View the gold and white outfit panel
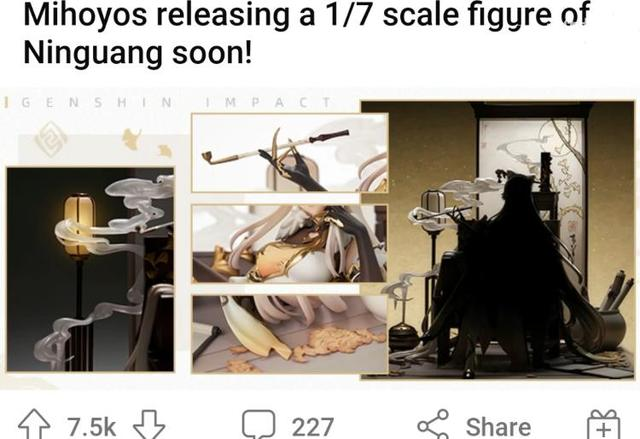Image resolution: width=640 pixels, height=439 pixels. (289, 244)
